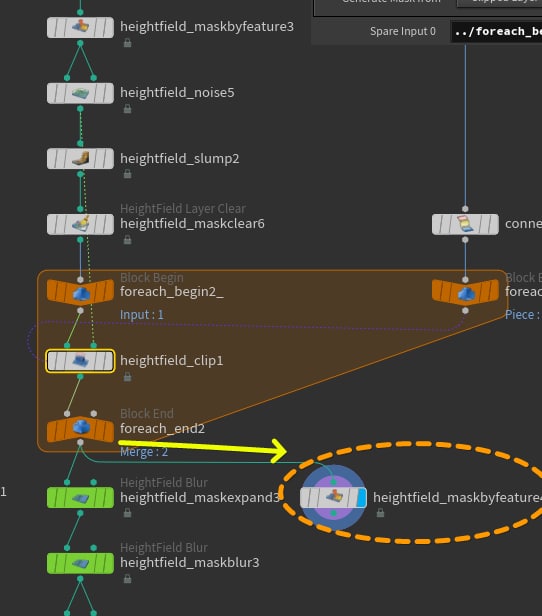Select the connectivity node icon on the right
This screenshot has height=616, width=542.
click(465, 224)
